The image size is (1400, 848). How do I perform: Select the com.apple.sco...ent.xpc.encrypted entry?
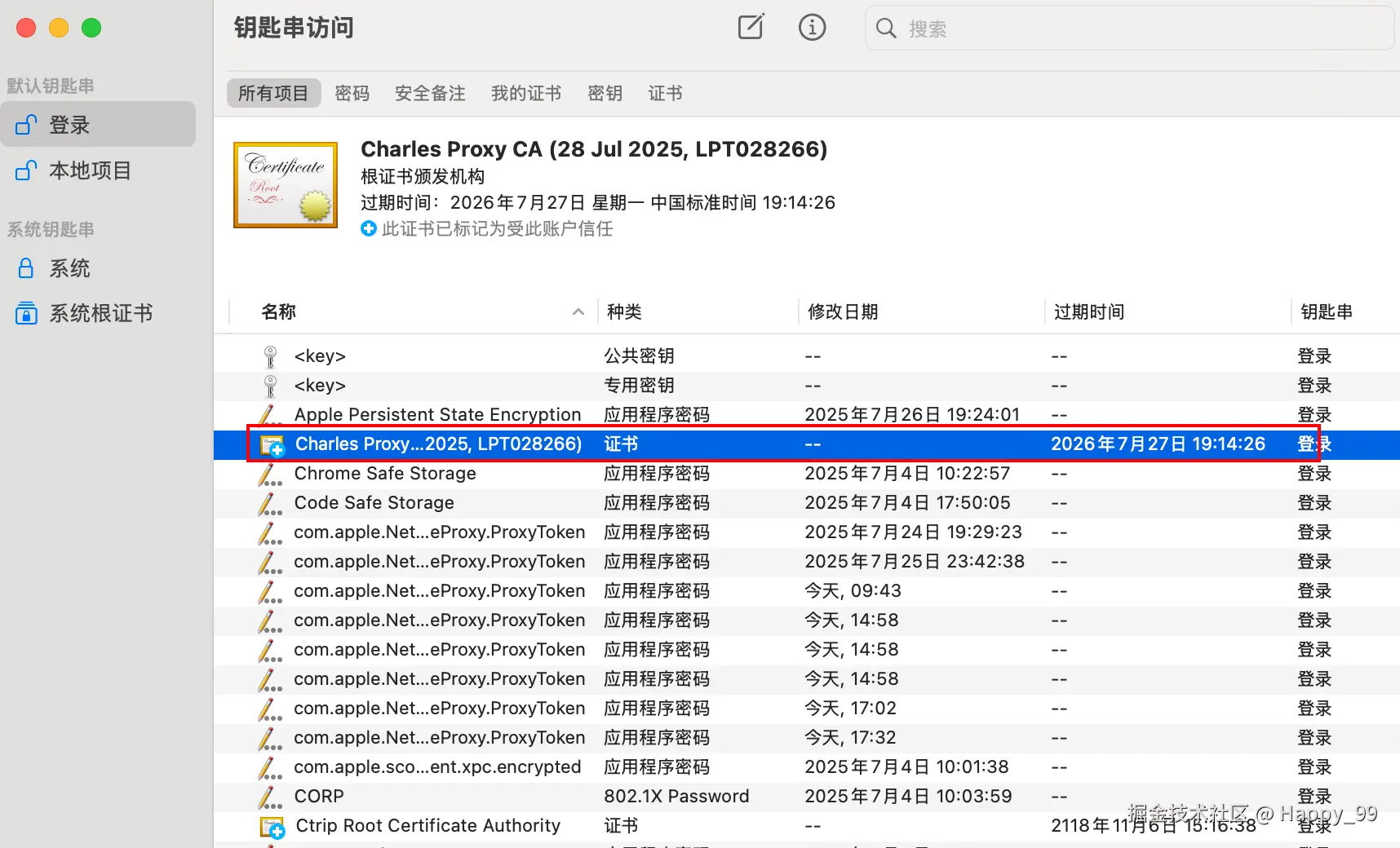click(437, 767)
